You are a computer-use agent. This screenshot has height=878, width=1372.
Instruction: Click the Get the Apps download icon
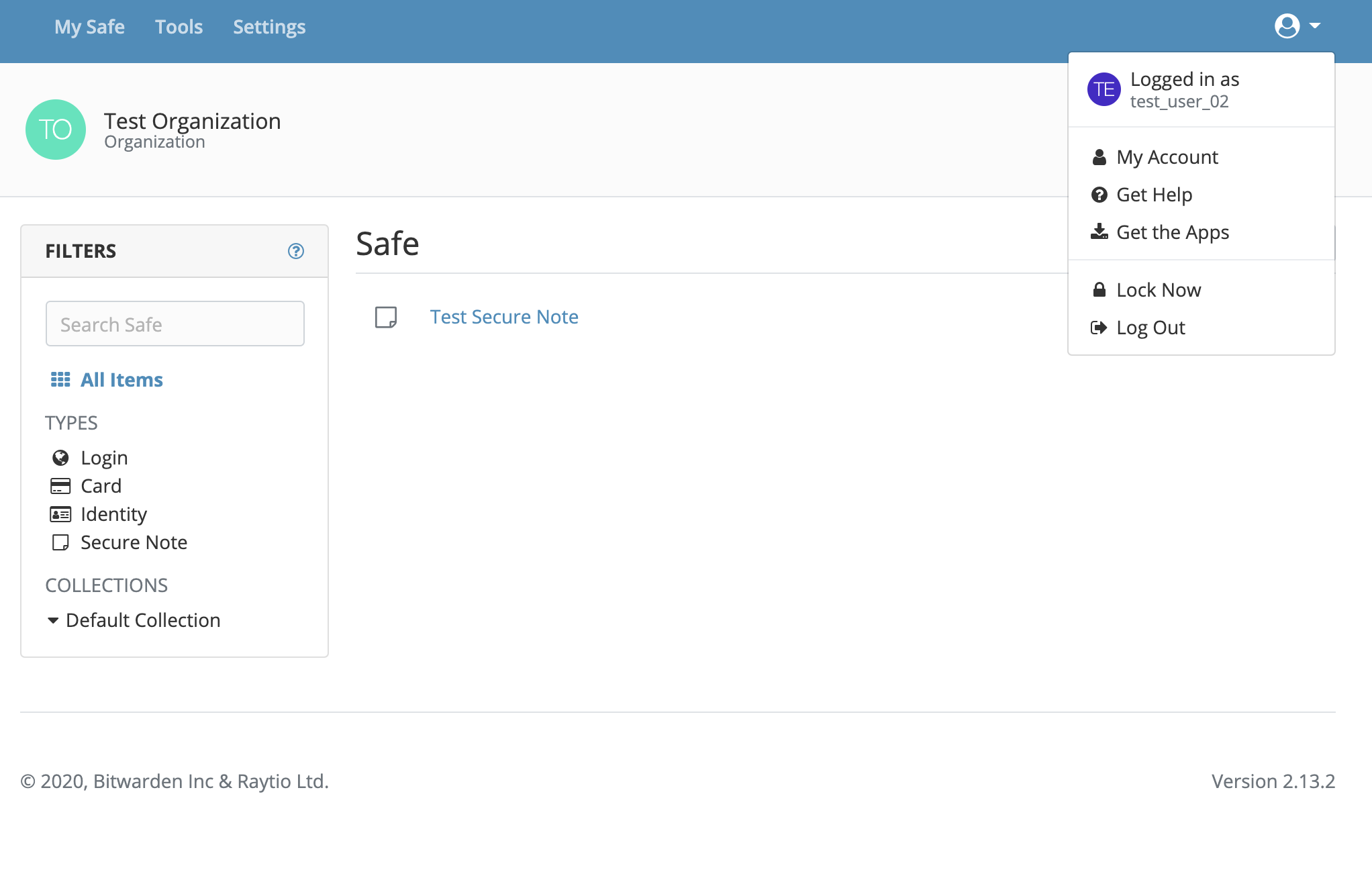[1099, 232]
